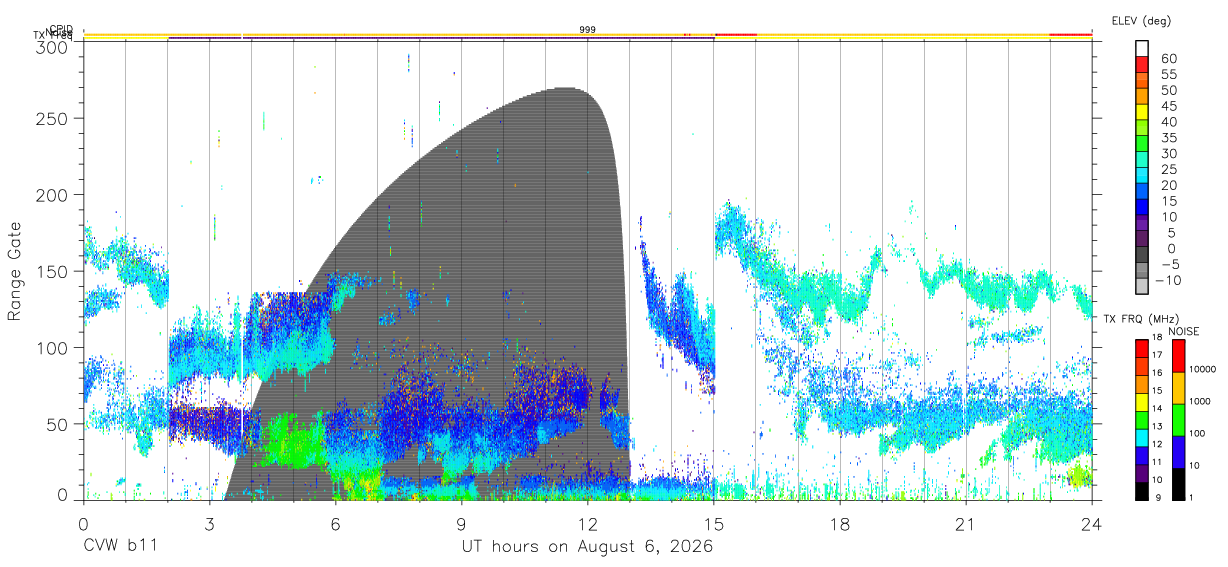This screenshot has width=1228, height=567.
Task: Click the '1' label in NOISE legend
Action: tap(1191, 498)
